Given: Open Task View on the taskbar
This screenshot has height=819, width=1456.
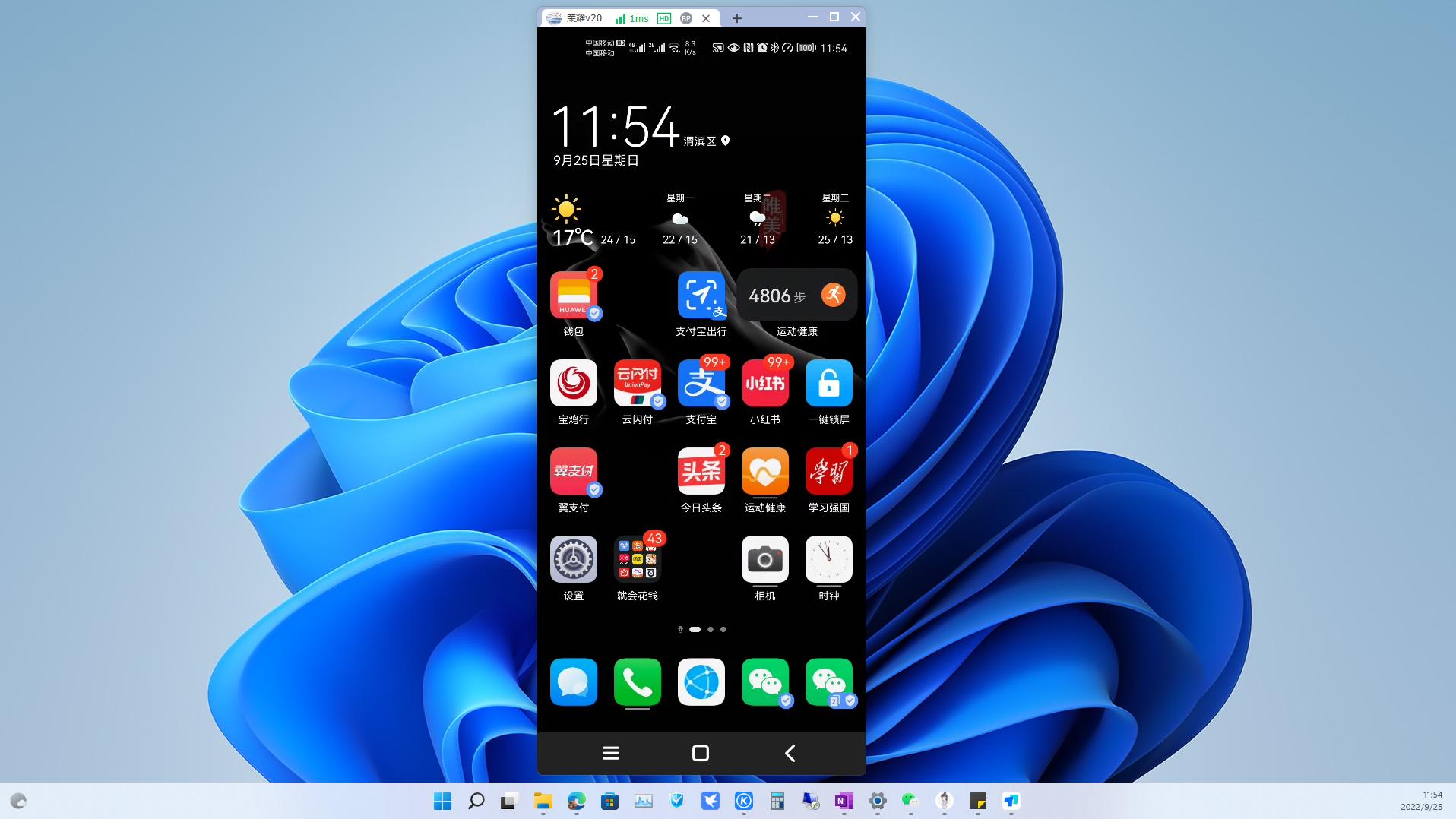Looking at the screenshot, I should point(509,801).
